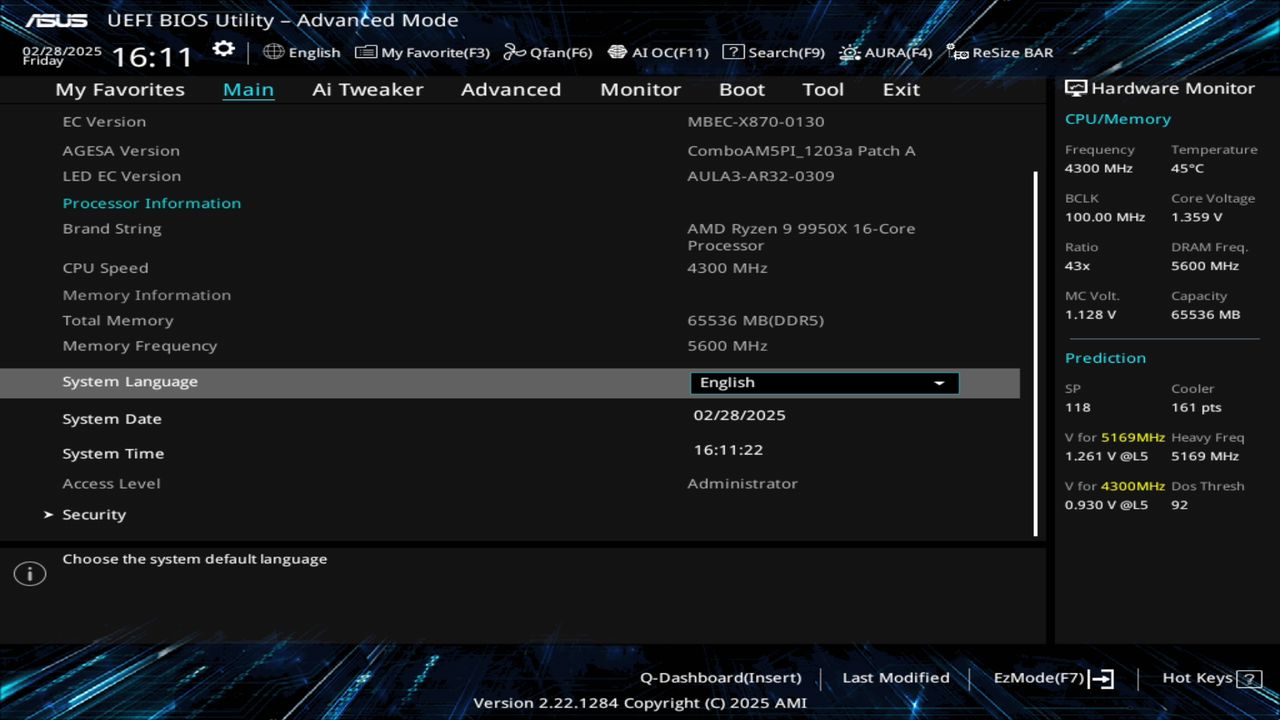Viewport: 1280px width, 720px height.
Task: Click the Hot Keys question mark icon
Action: pos(1249,679)
